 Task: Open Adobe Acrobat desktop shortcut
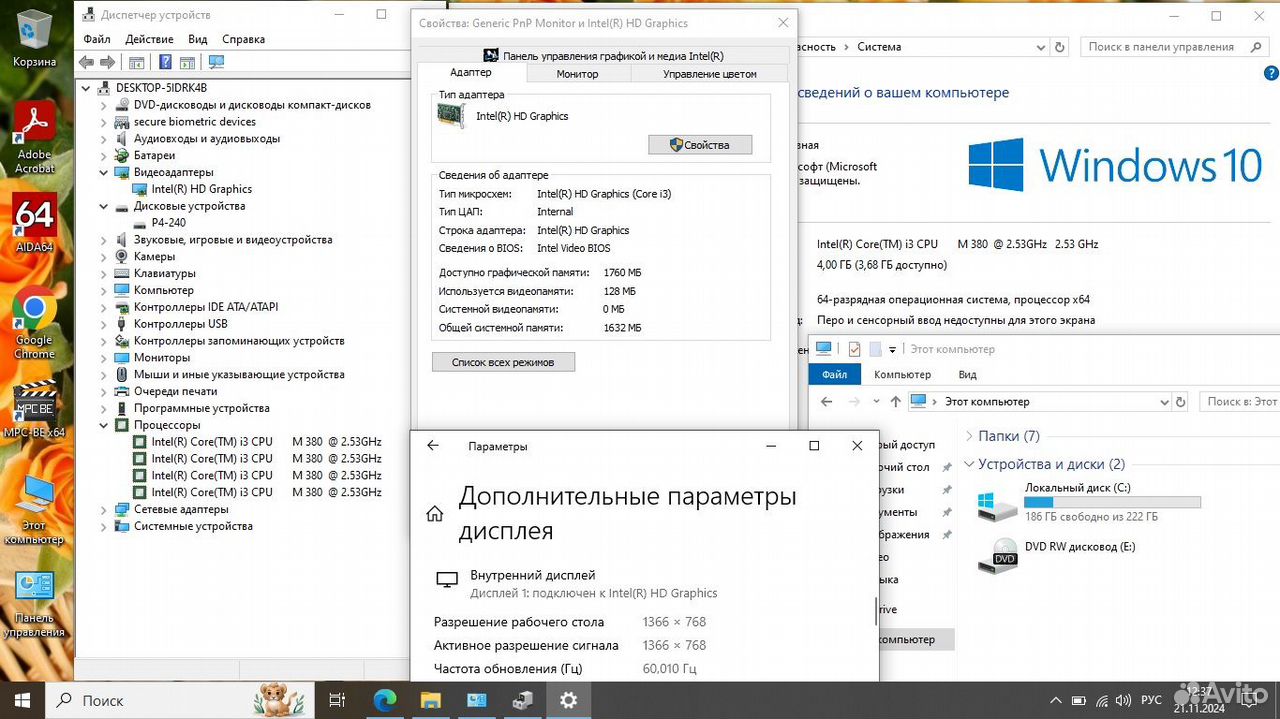(x=35, y=136)
